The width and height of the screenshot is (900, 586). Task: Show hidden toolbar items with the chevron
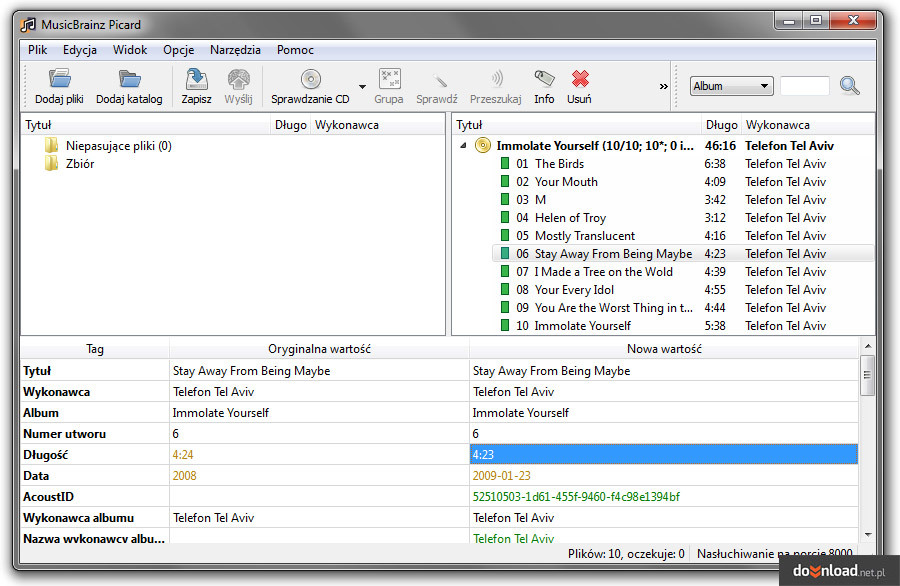click(x=664, y=87)
